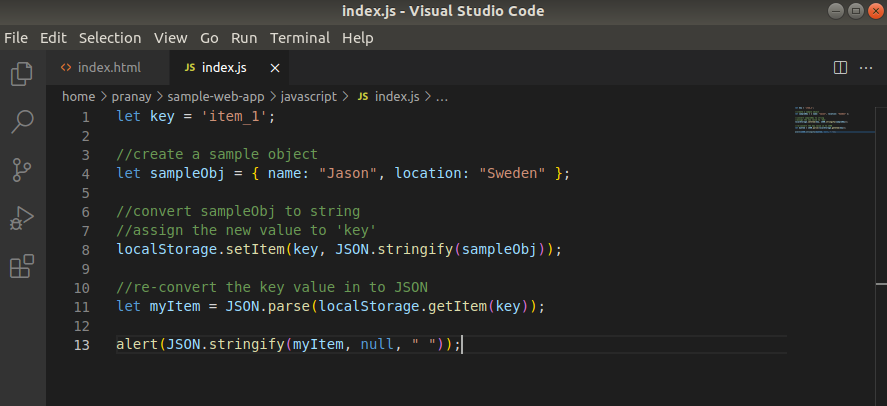Click the comment about assigning new value to 'key'

tap(246, 230)
